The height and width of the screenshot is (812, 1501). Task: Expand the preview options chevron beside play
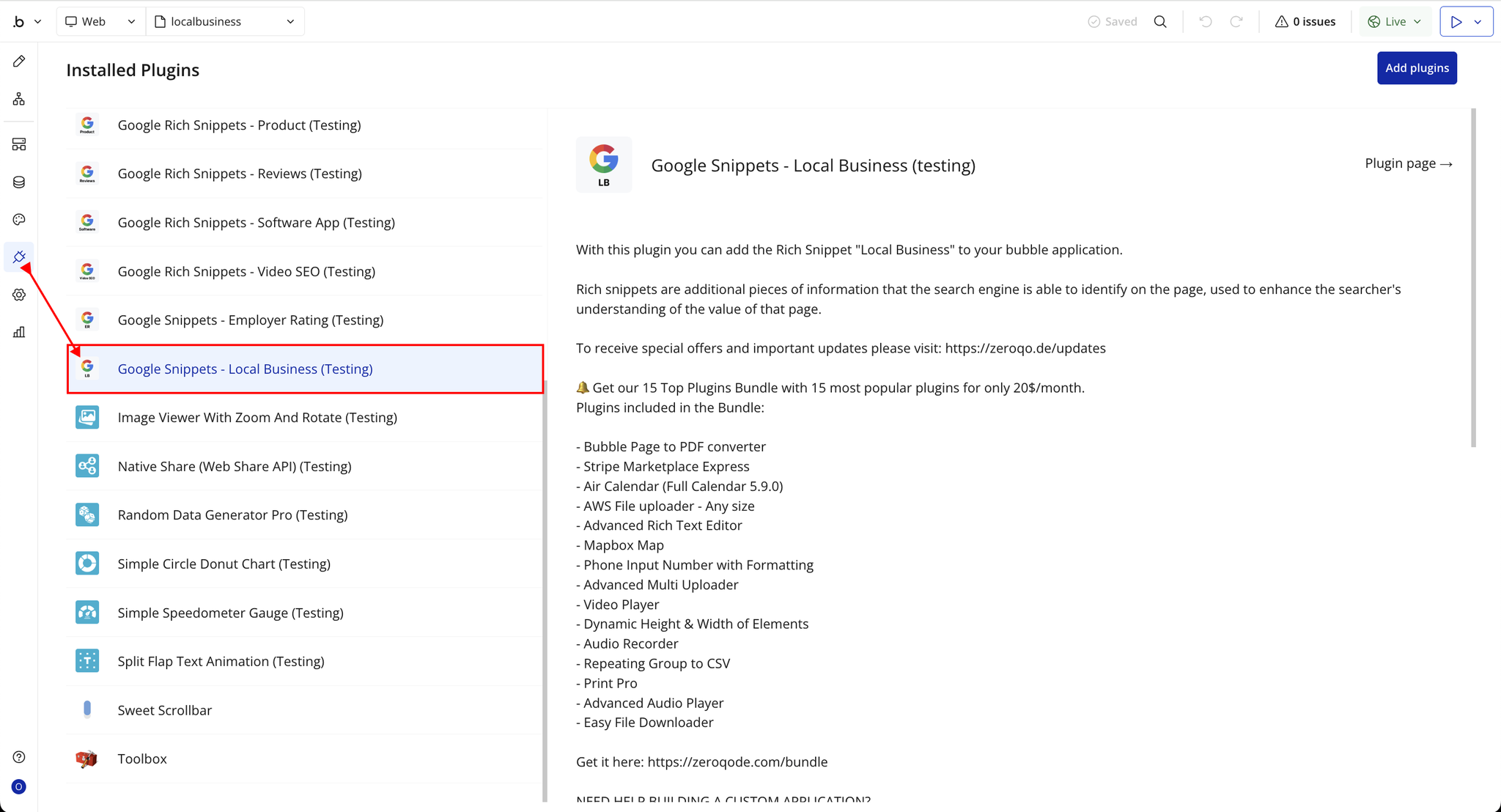tap(1478, 21)
